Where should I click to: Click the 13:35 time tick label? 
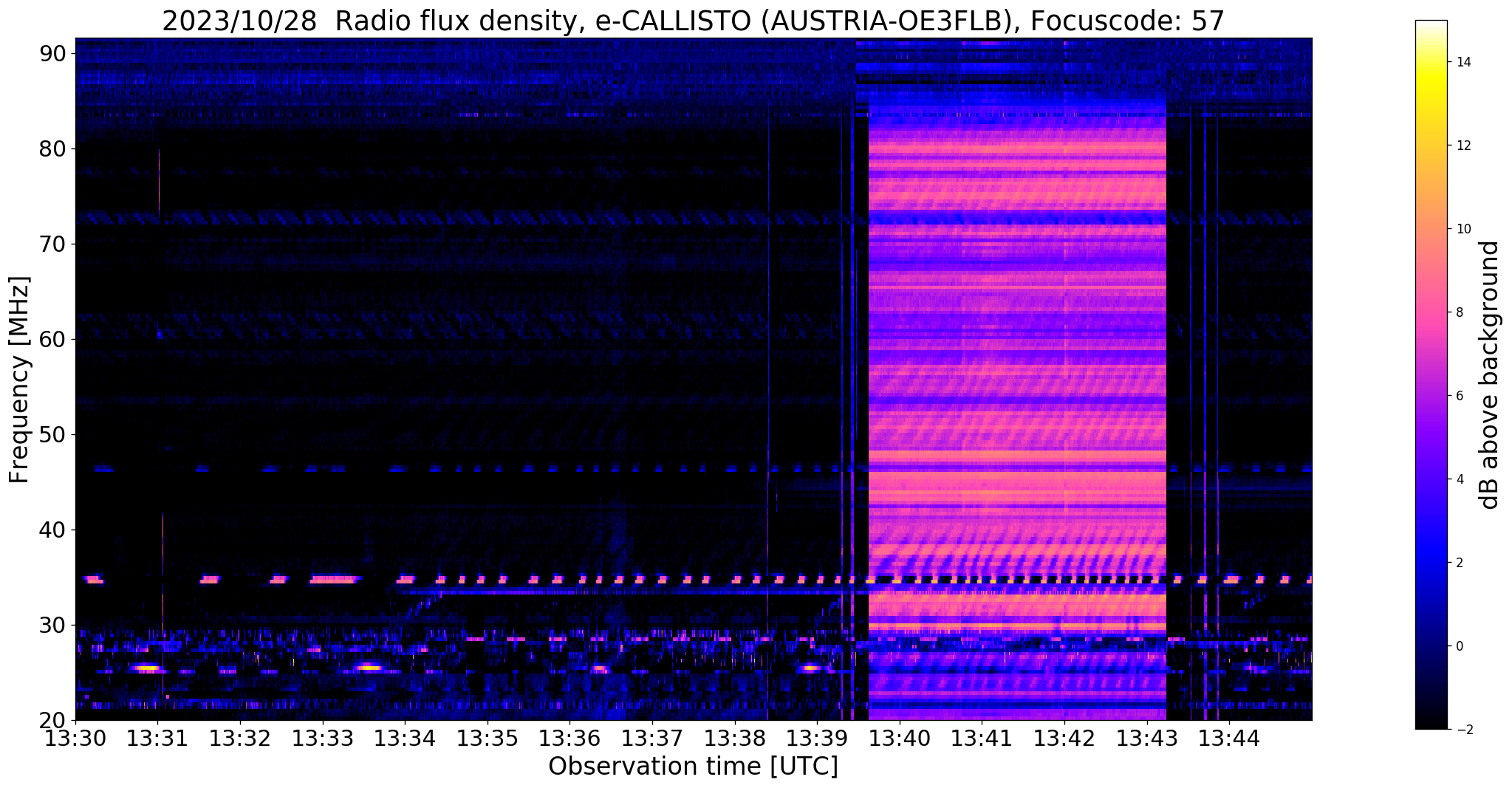pyautogui.click(x=487, y=738)
